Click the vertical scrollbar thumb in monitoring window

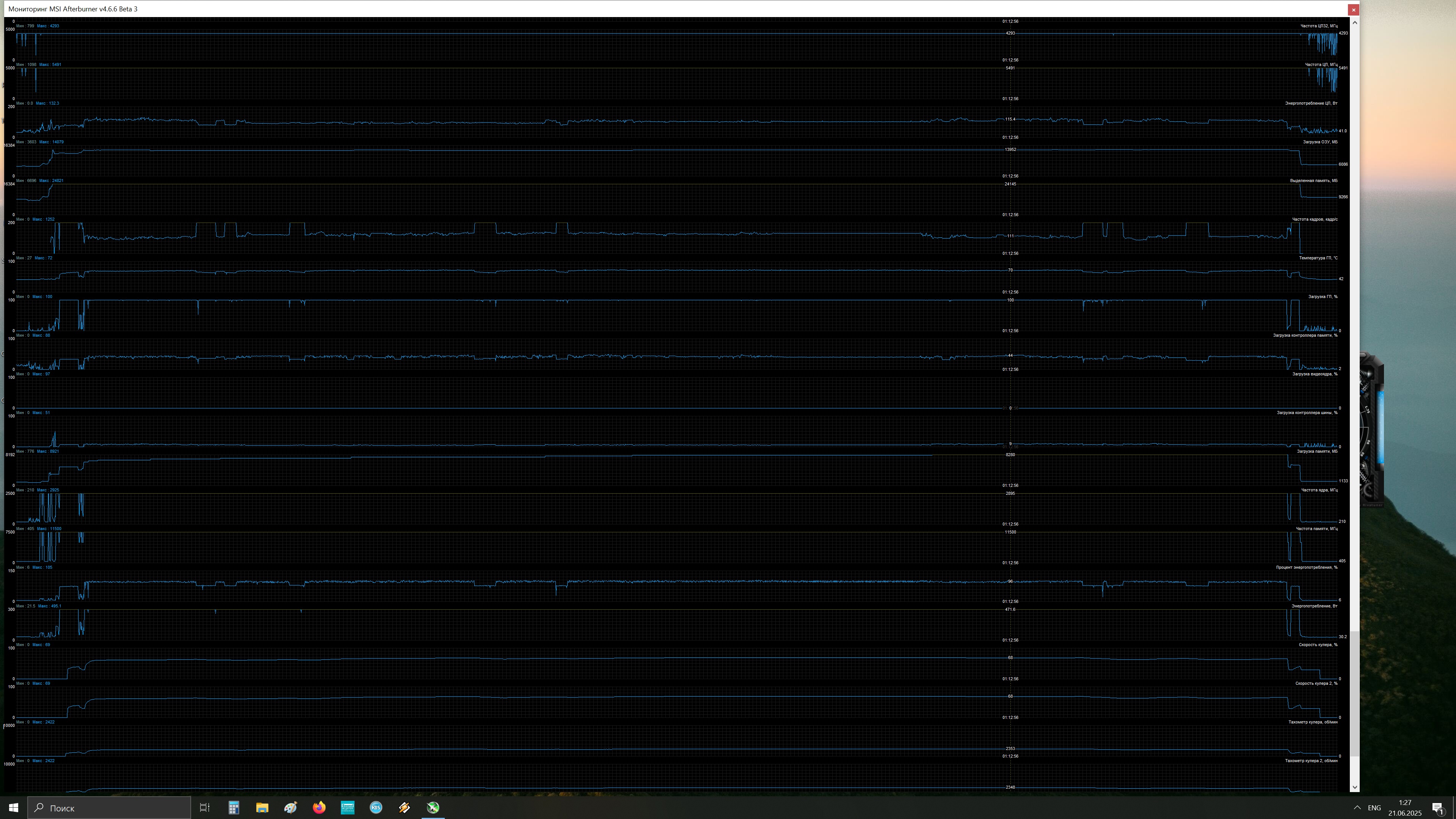tap(1354, 694)
